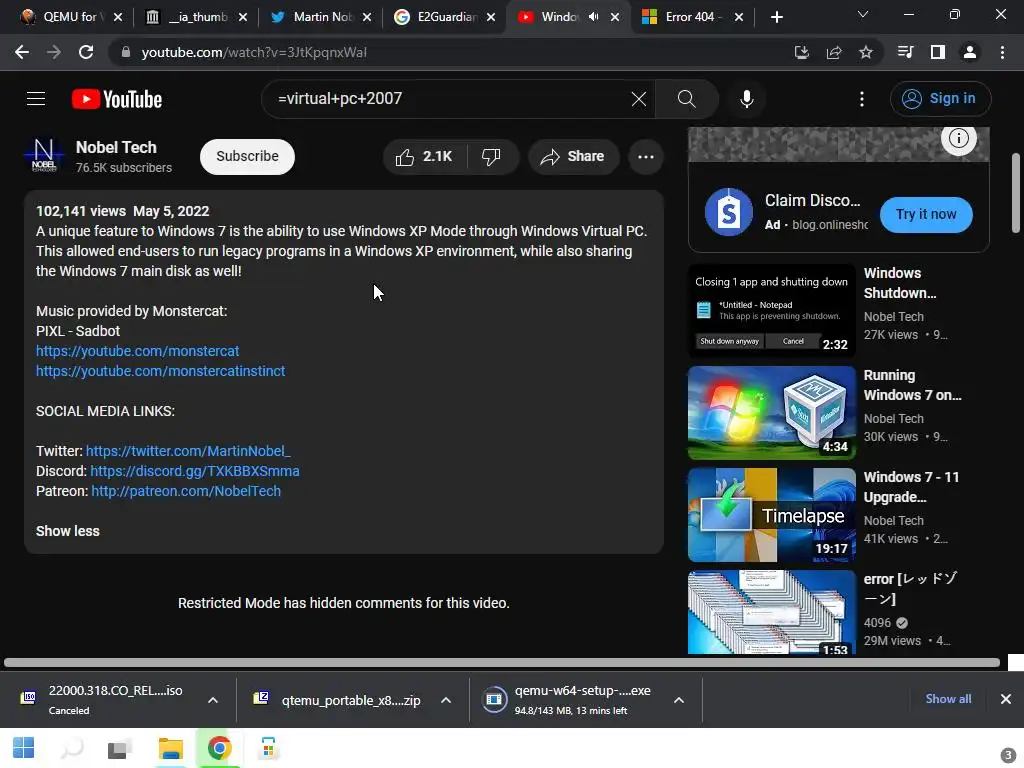Click the search magnifier button
The height and width of the screenshot is (768, 1024).
coord(686,99)
